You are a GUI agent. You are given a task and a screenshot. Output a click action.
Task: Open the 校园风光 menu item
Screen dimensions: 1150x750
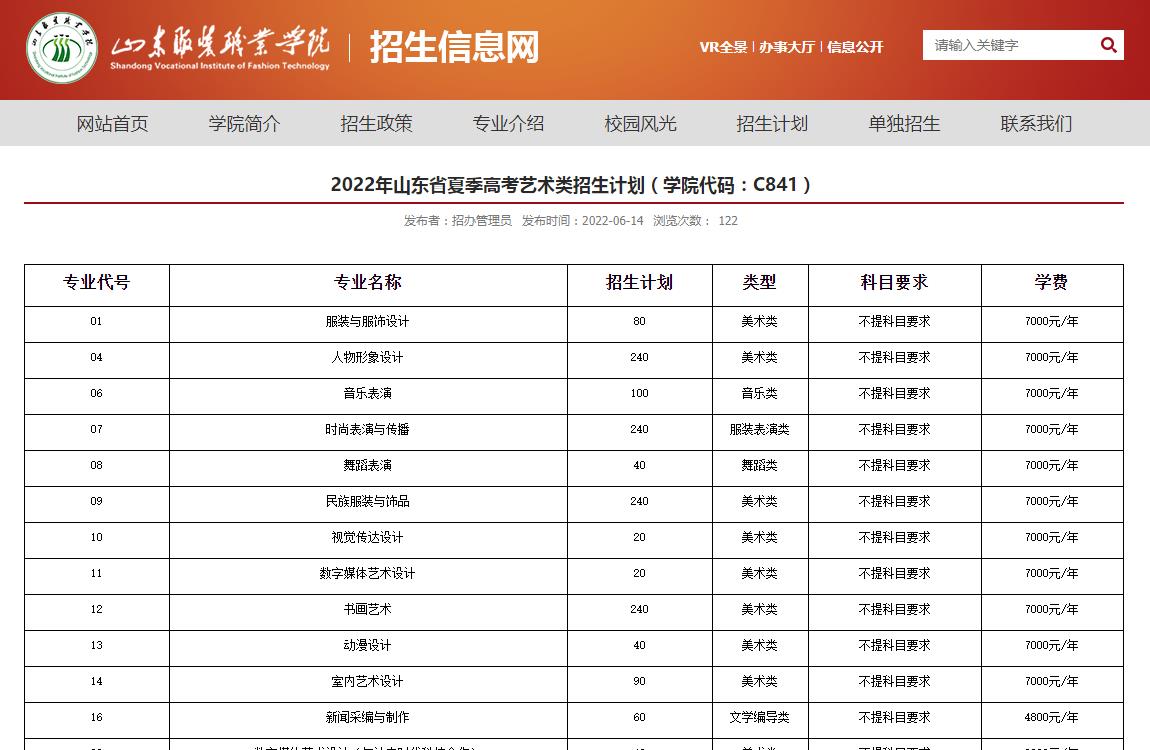click(640, 123)
